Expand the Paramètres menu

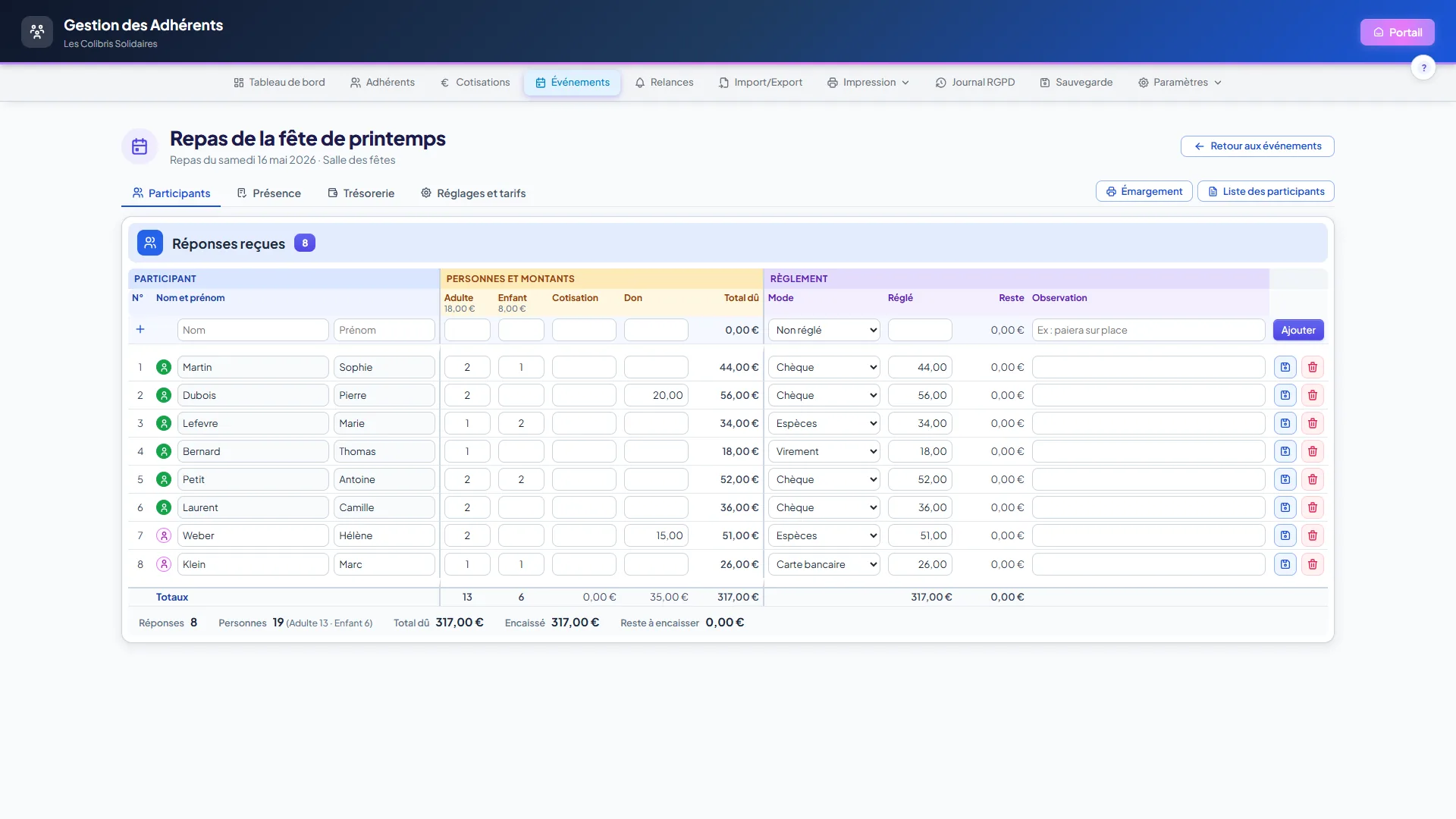click(1180, 82)
